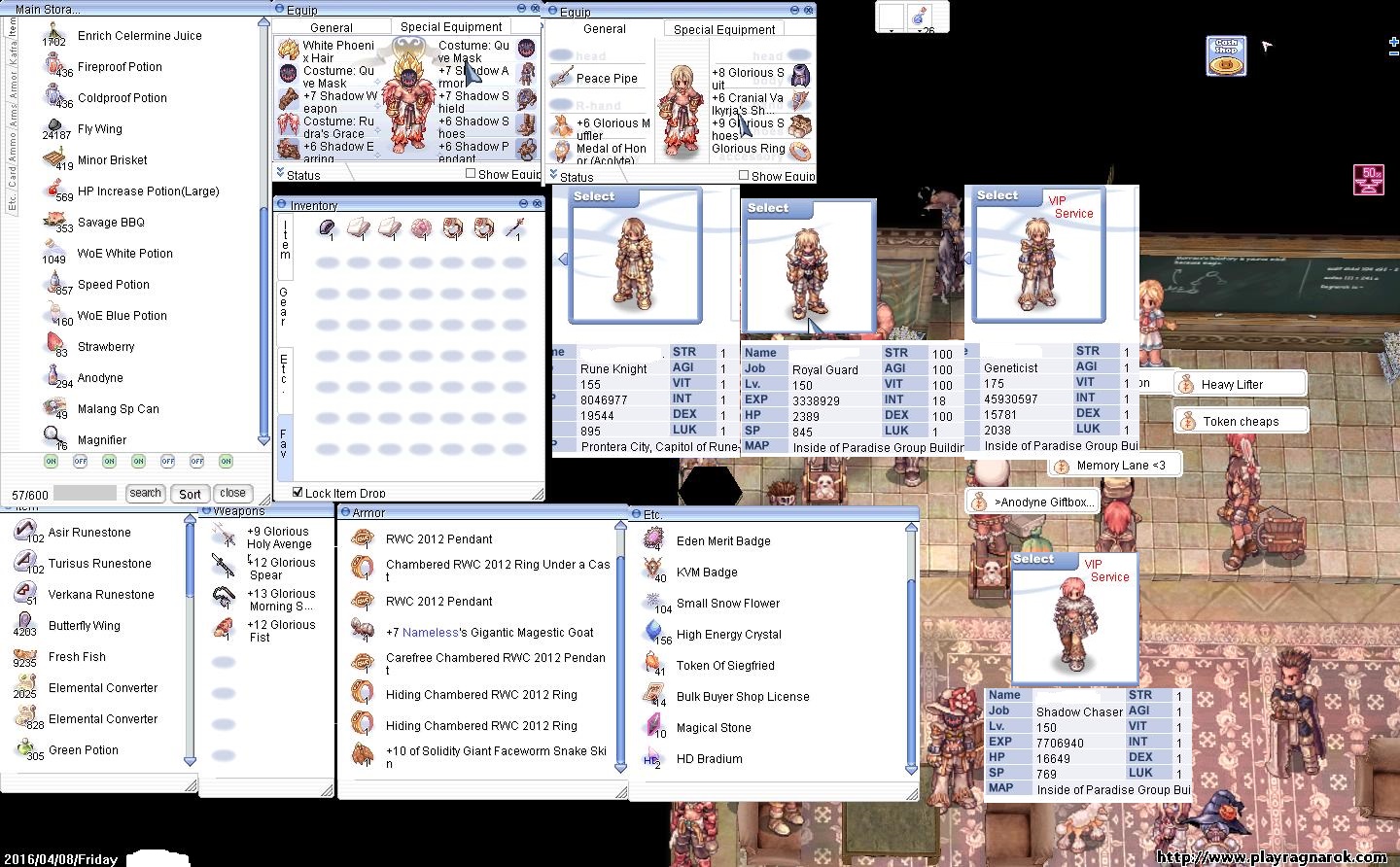1400x867 pixels.
Task: Switch to Special Equipment tab in left Equip
Action: (451, 27)
